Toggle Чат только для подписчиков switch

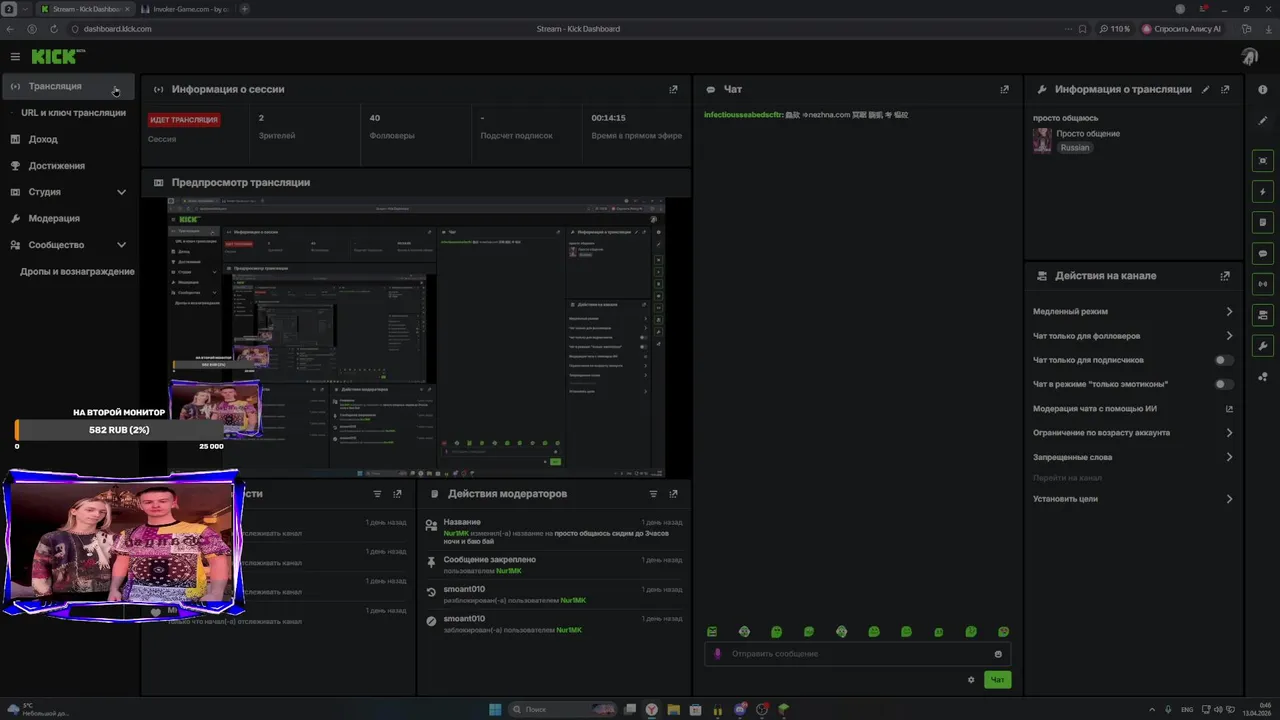coord(1223,360)
